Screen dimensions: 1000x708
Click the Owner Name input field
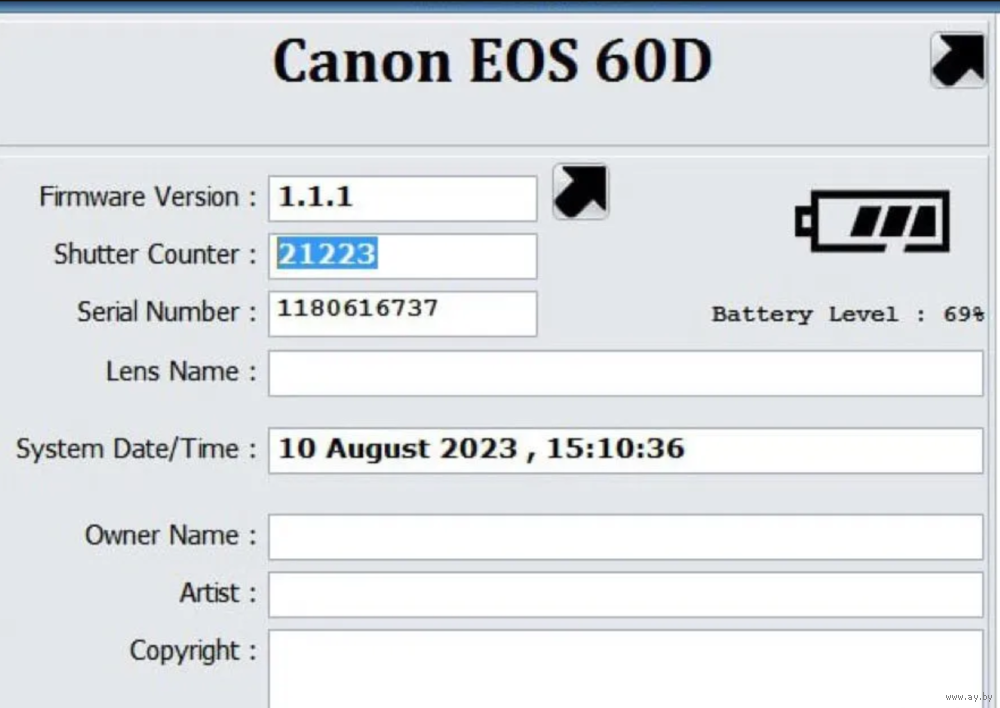[x=626, y=537]
